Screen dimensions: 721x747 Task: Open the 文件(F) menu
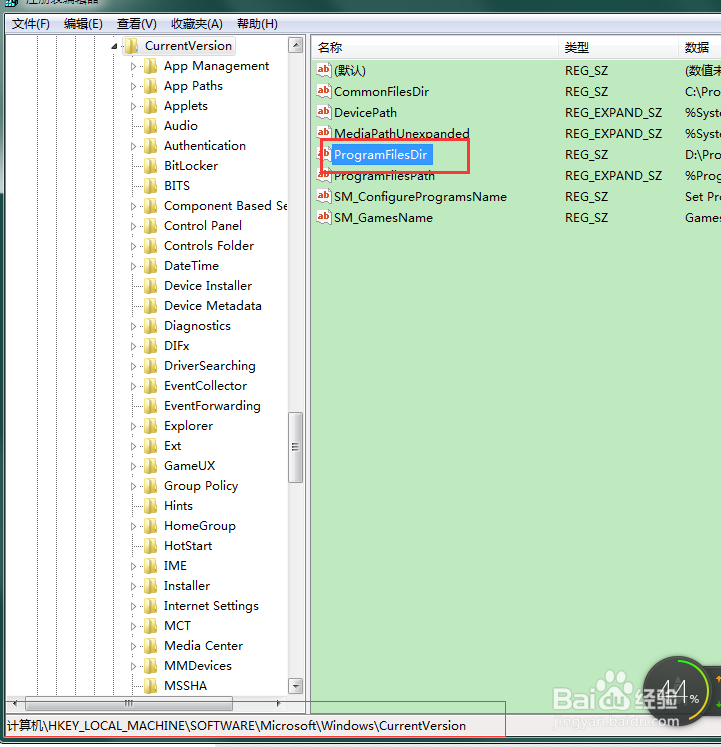[30, 24]
